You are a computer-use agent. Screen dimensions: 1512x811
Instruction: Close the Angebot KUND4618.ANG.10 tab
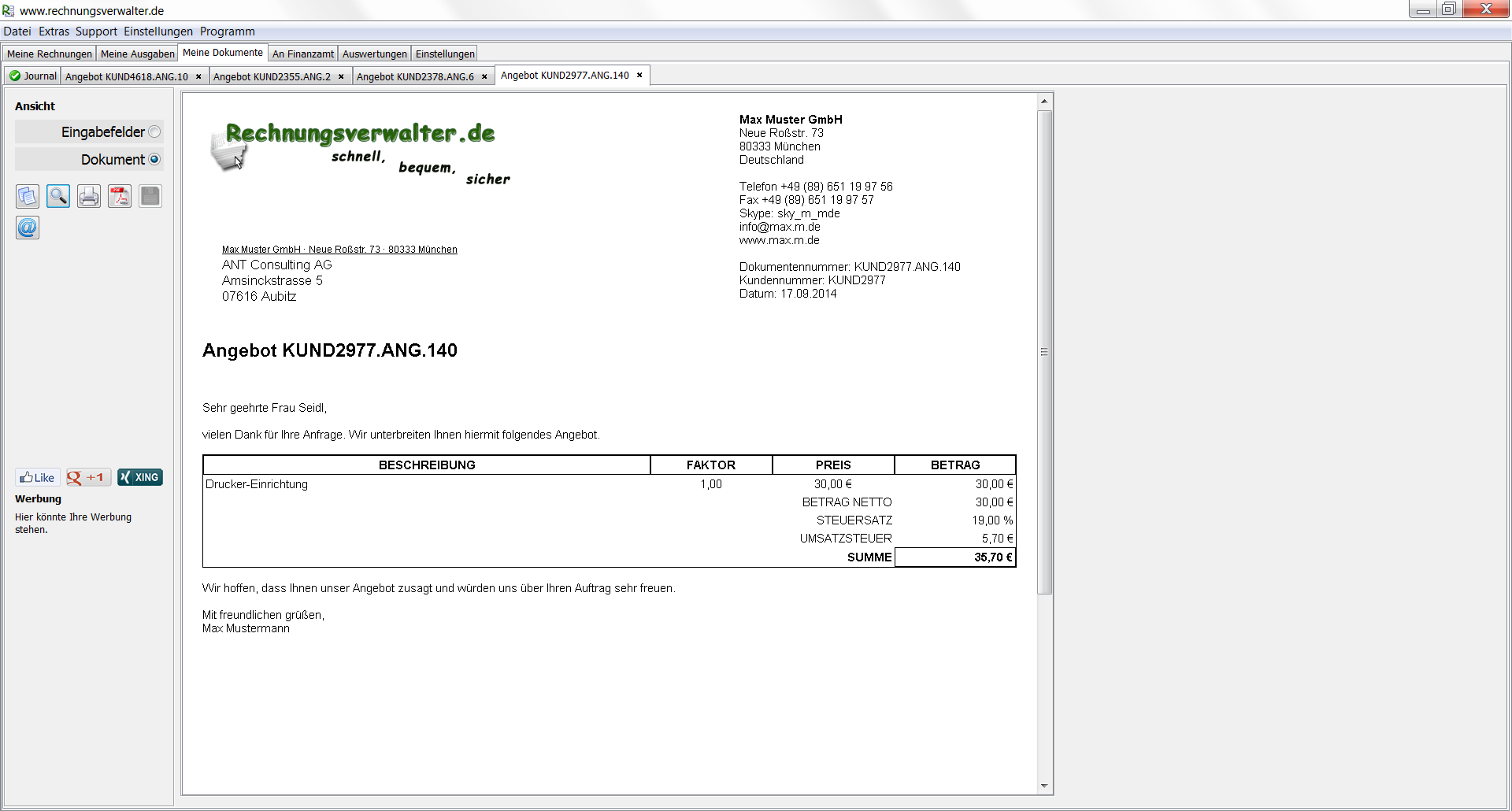[x=198, y=77]
